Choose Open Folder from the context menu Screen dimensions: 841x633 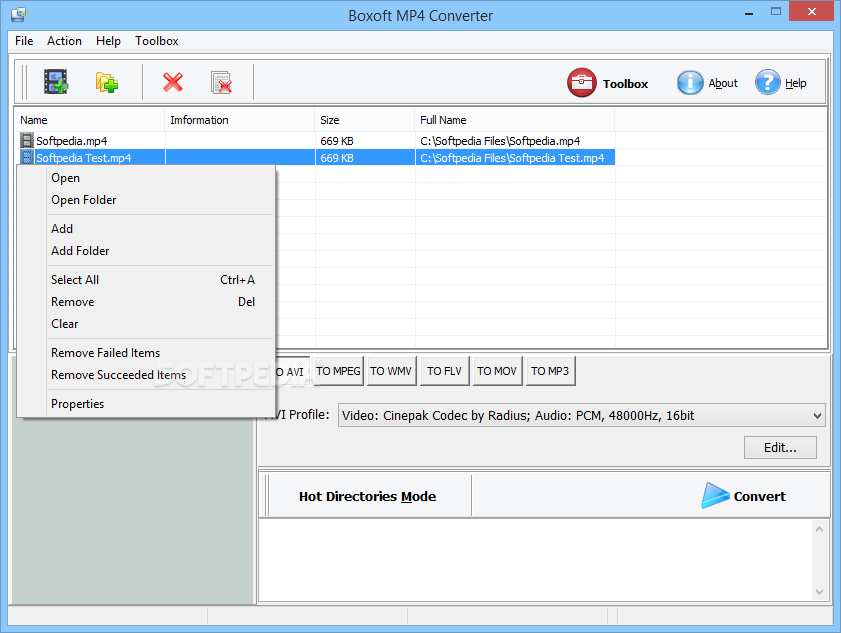(146, 200)
